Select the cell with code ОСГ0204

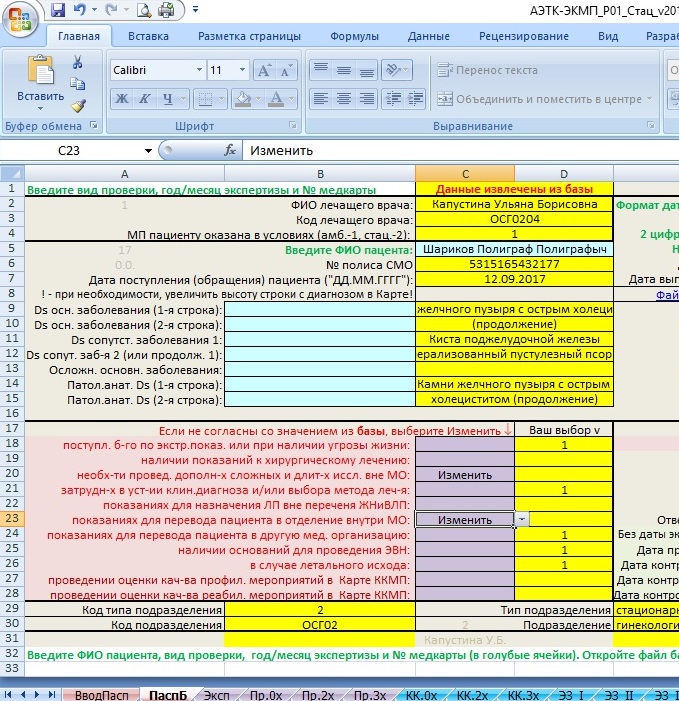click(515, 219)
